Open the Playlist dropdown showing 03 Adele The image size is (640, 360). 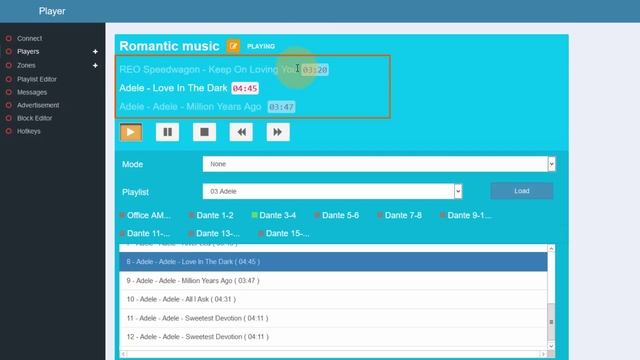(332, 191)
